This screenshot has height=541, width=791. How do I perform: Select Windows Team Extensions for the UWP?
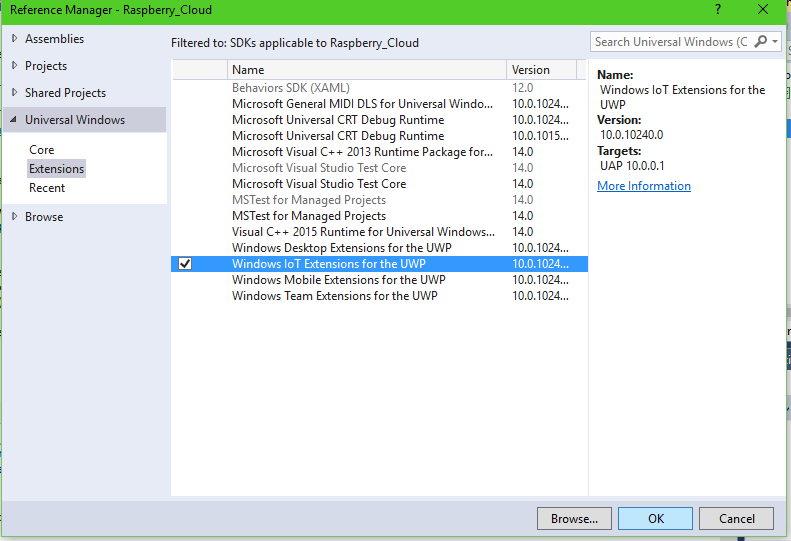(x=379, y=296)
